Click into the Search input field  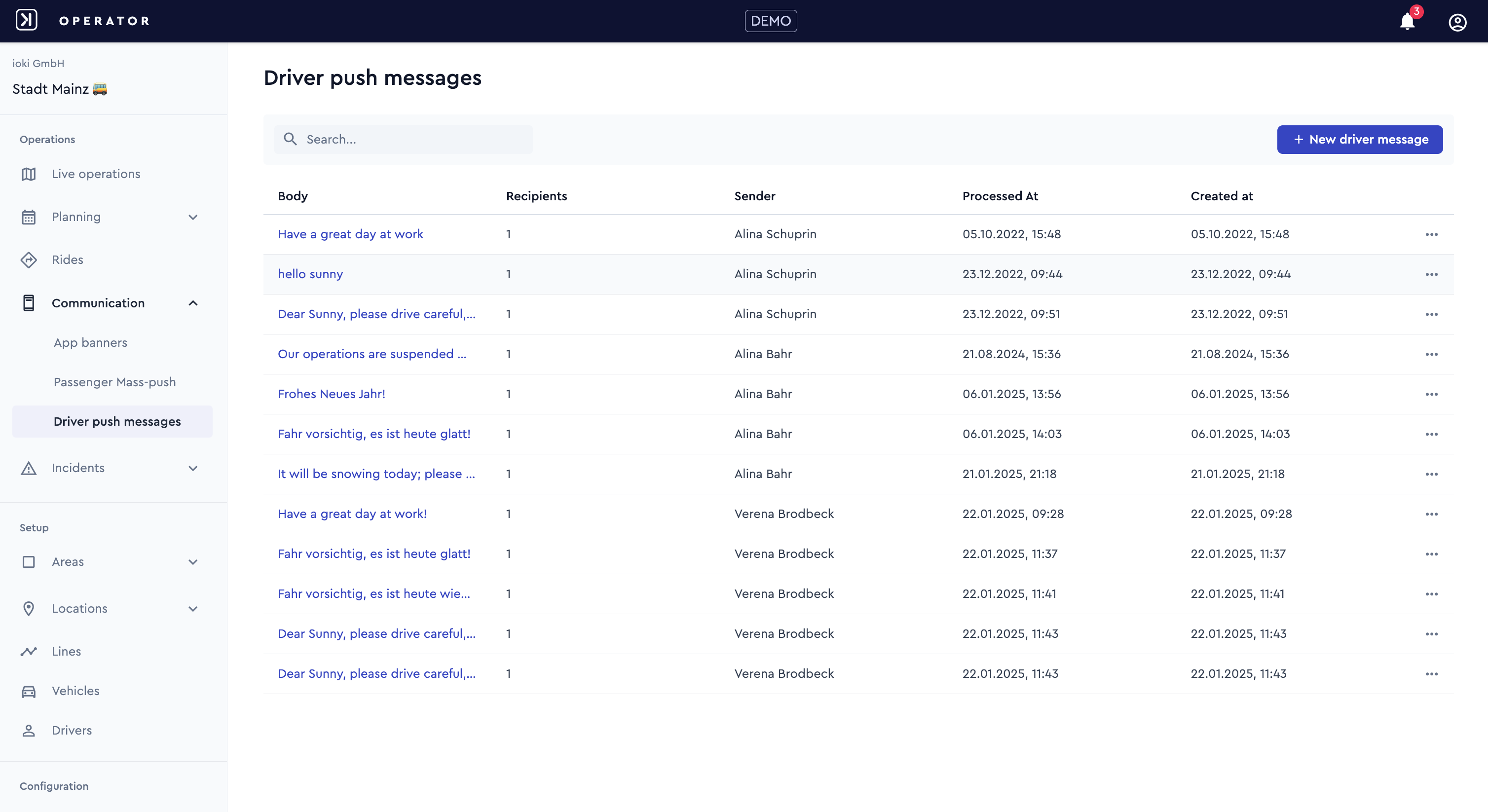[x=403, y=139]
